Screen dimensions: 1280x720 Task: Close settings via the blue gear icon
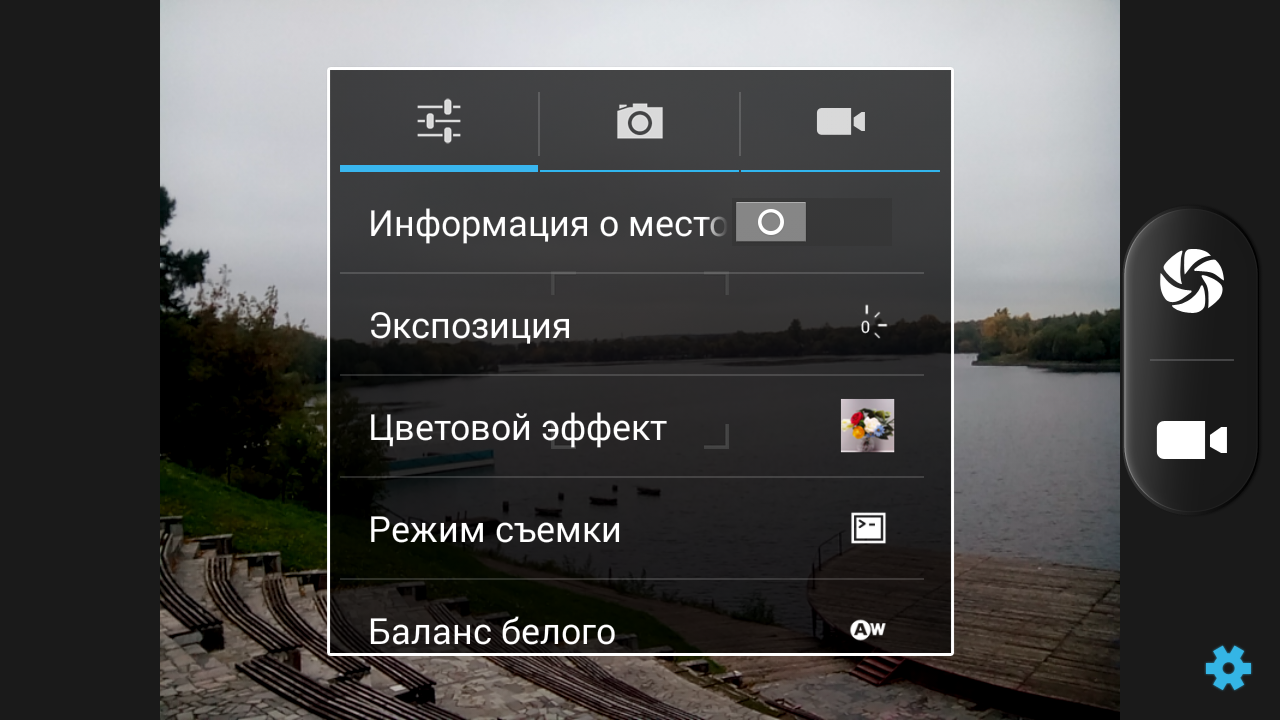(x=1228, y=667)
